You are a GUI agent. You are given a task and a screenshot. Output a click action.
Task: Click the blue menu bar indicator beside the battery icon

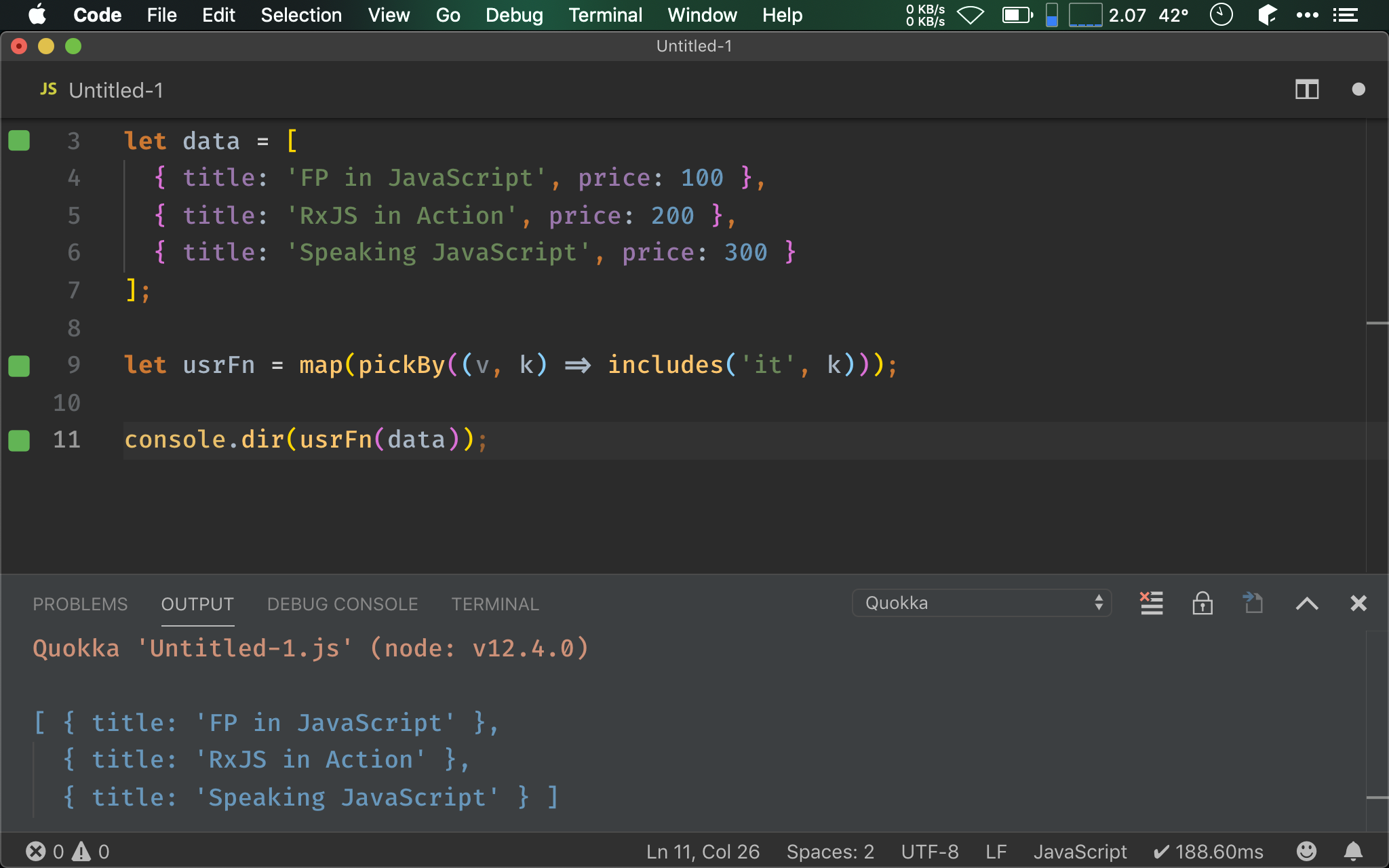1051,15
